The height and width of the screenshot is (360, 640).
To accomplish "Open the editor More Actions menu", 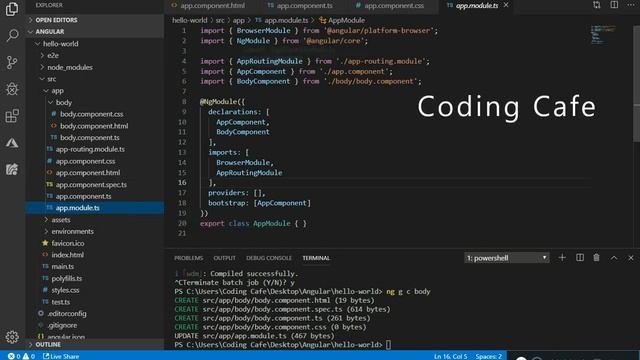I will coord(631,5).
